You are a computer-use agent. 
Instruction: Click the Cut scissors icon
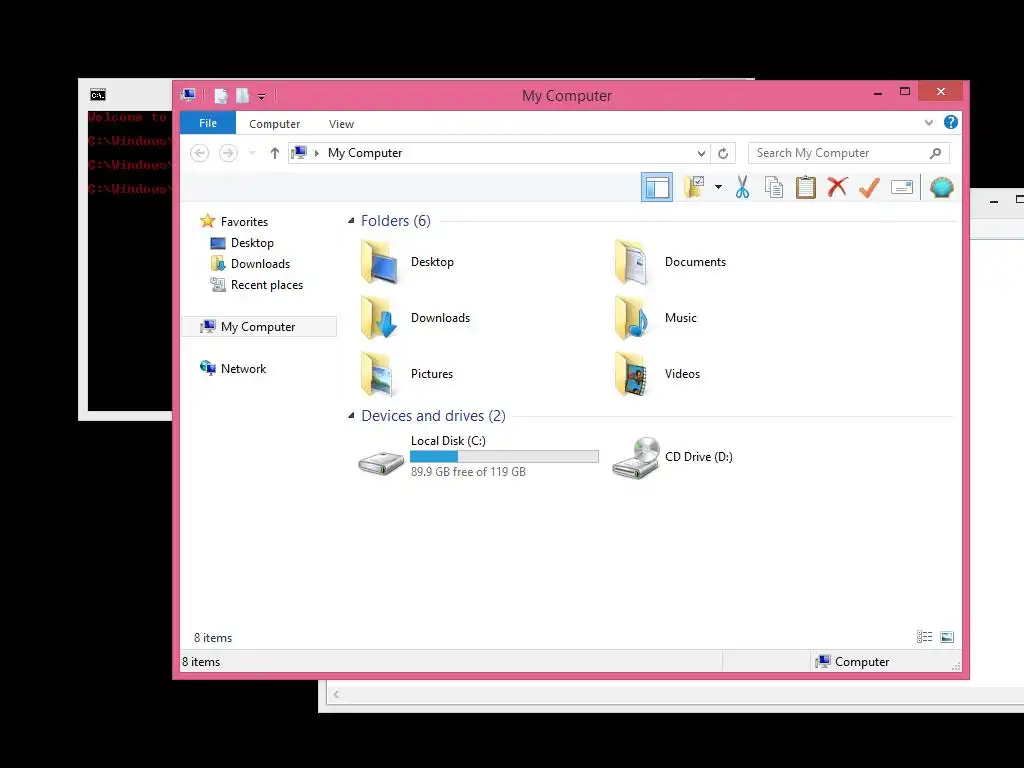[743, 187]
